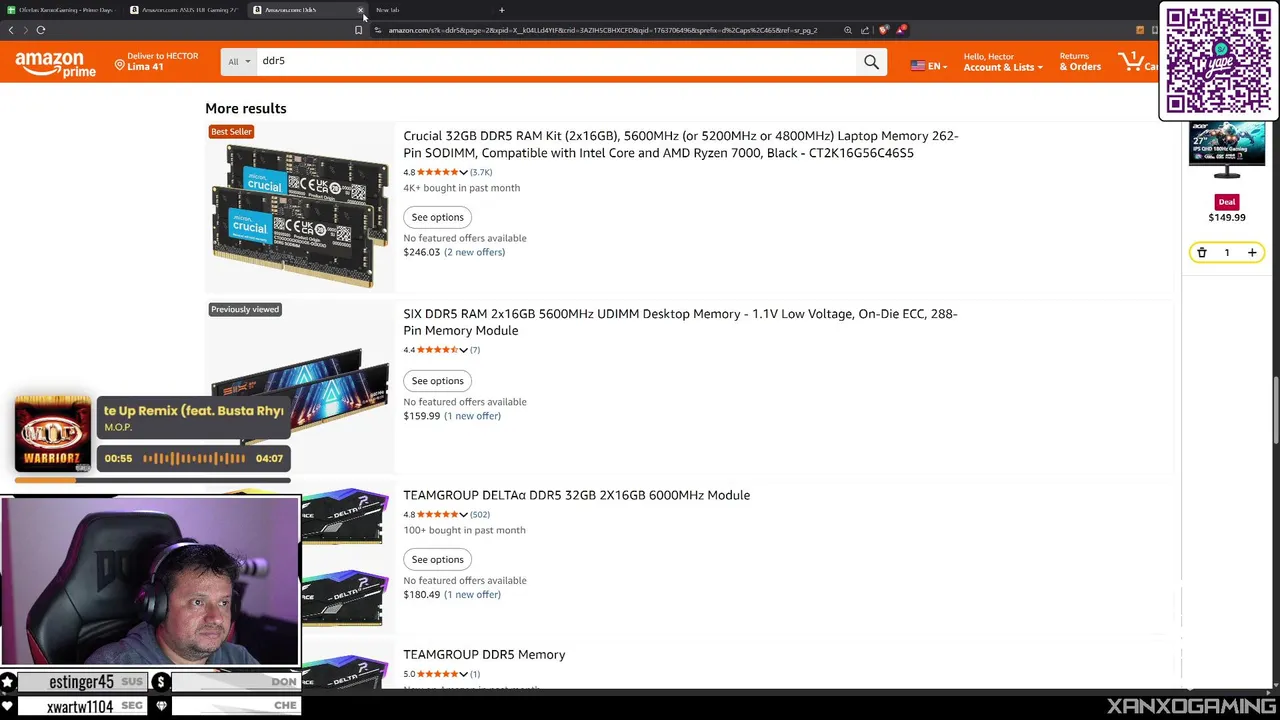Click Deliver to HECTOR Lima 41
The height and width of the screenshot is (720, 1280).
(x=156, y=62)
